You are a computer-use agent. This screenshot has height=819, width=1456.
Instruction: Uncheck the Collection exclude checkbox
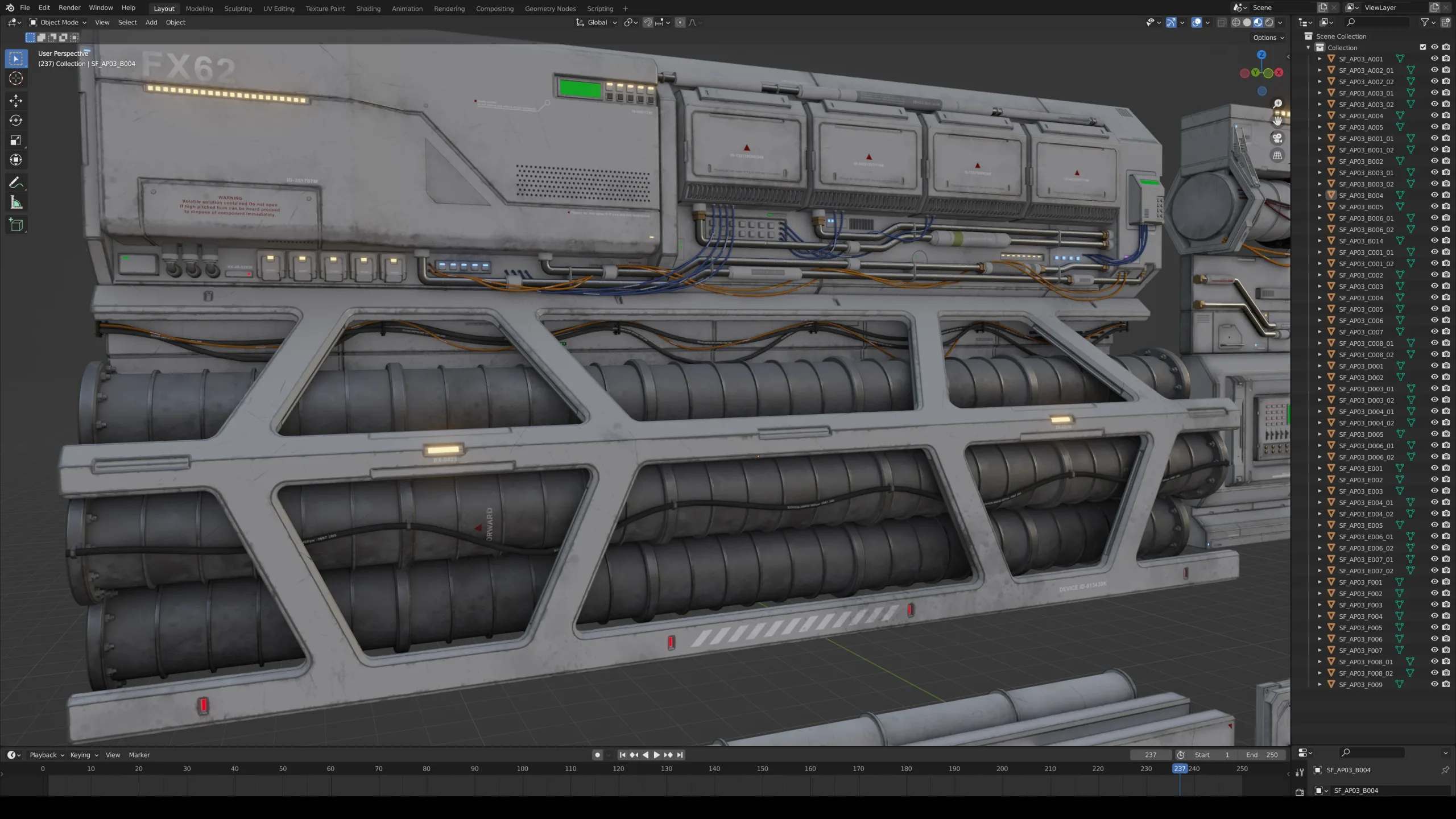pyautogui.click(x=1423, y=47)
